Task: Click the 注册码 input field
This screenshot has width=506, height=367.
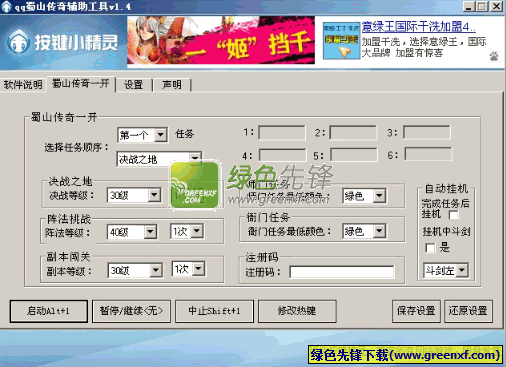Action: pos(342,272)
